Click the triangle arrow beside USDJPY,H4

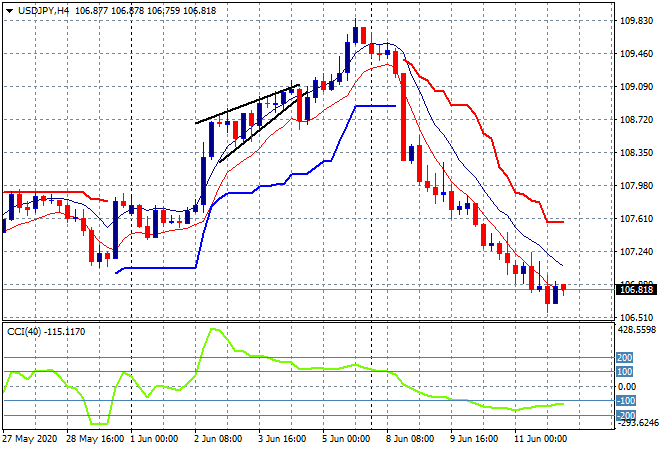click(x=9, y=11)
